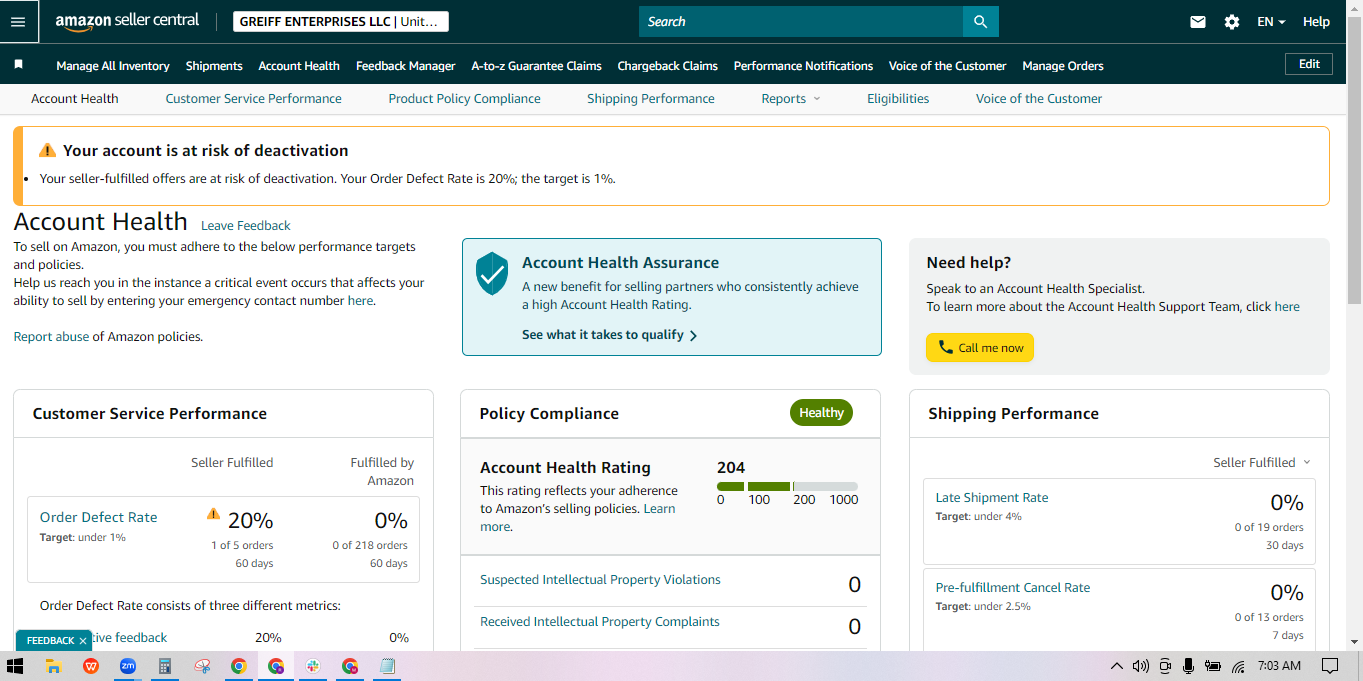Image resolution: width=1363 pixels, height=681 pixels.
Task: Open Chargeback Claims shortcut
Action: [x=668, y=66]
